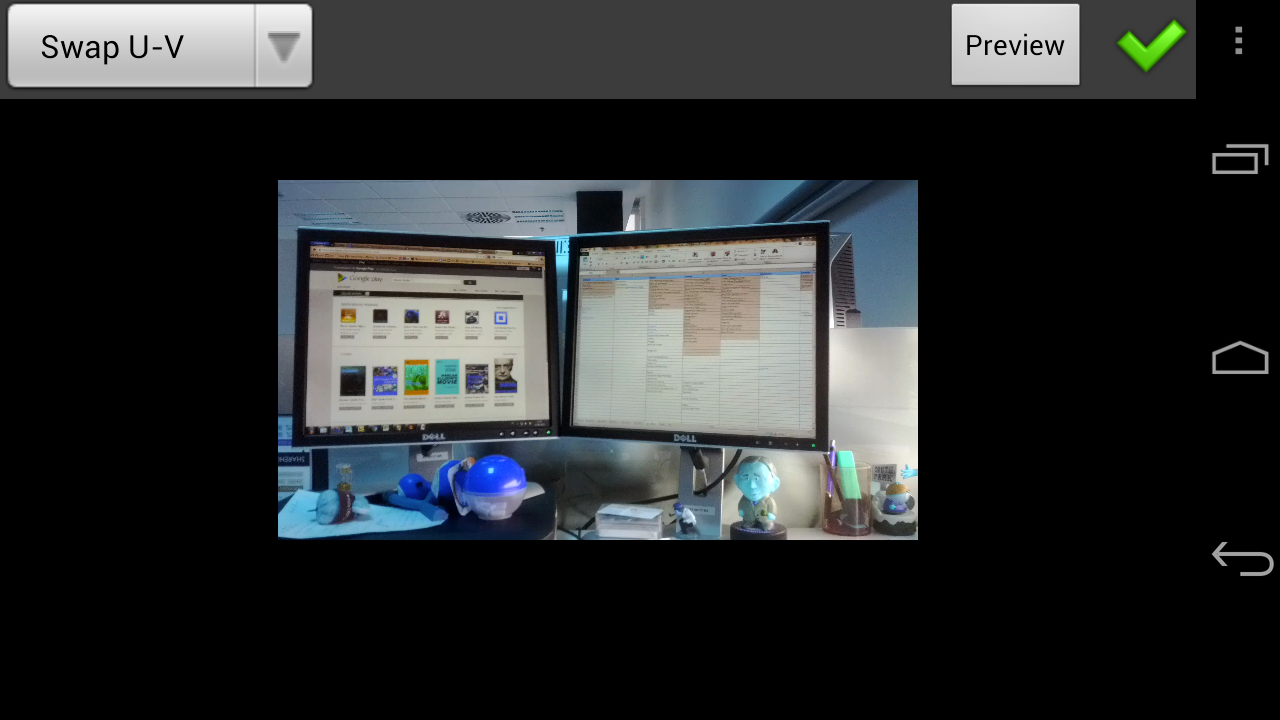Select the image preview showing dual Dell monitors
The width and height of the screenshot is (1280, 720).
click(597, 360)
